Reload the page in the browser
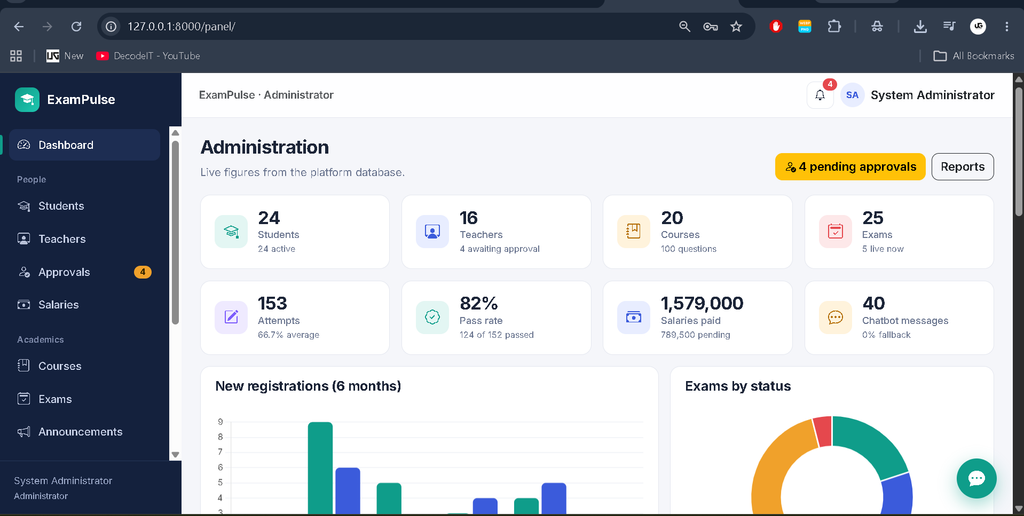The width and height of the screenshot is (1024, 516). coord(76,27)
